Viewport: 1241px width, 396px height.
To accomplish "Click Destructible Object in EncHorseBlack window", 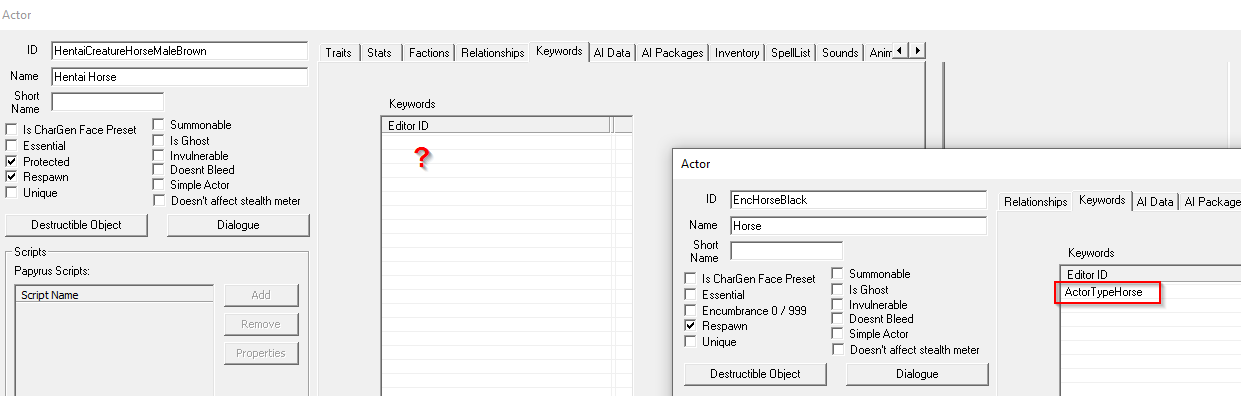I will pos(756,374).
